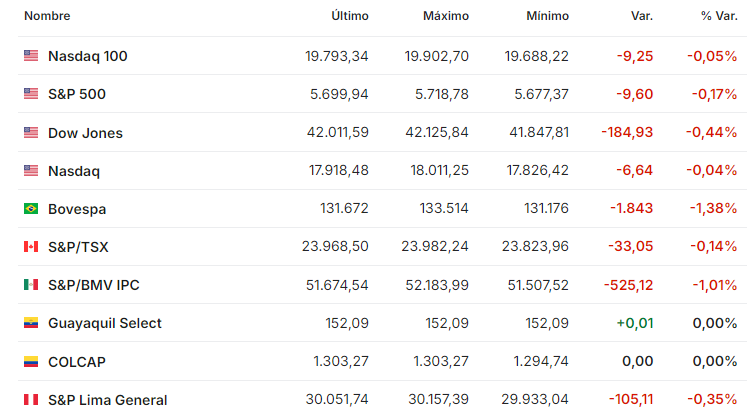Screen dimensions: 747x415
Task: Sort table by % Var. column header
Action: [719, 16]
